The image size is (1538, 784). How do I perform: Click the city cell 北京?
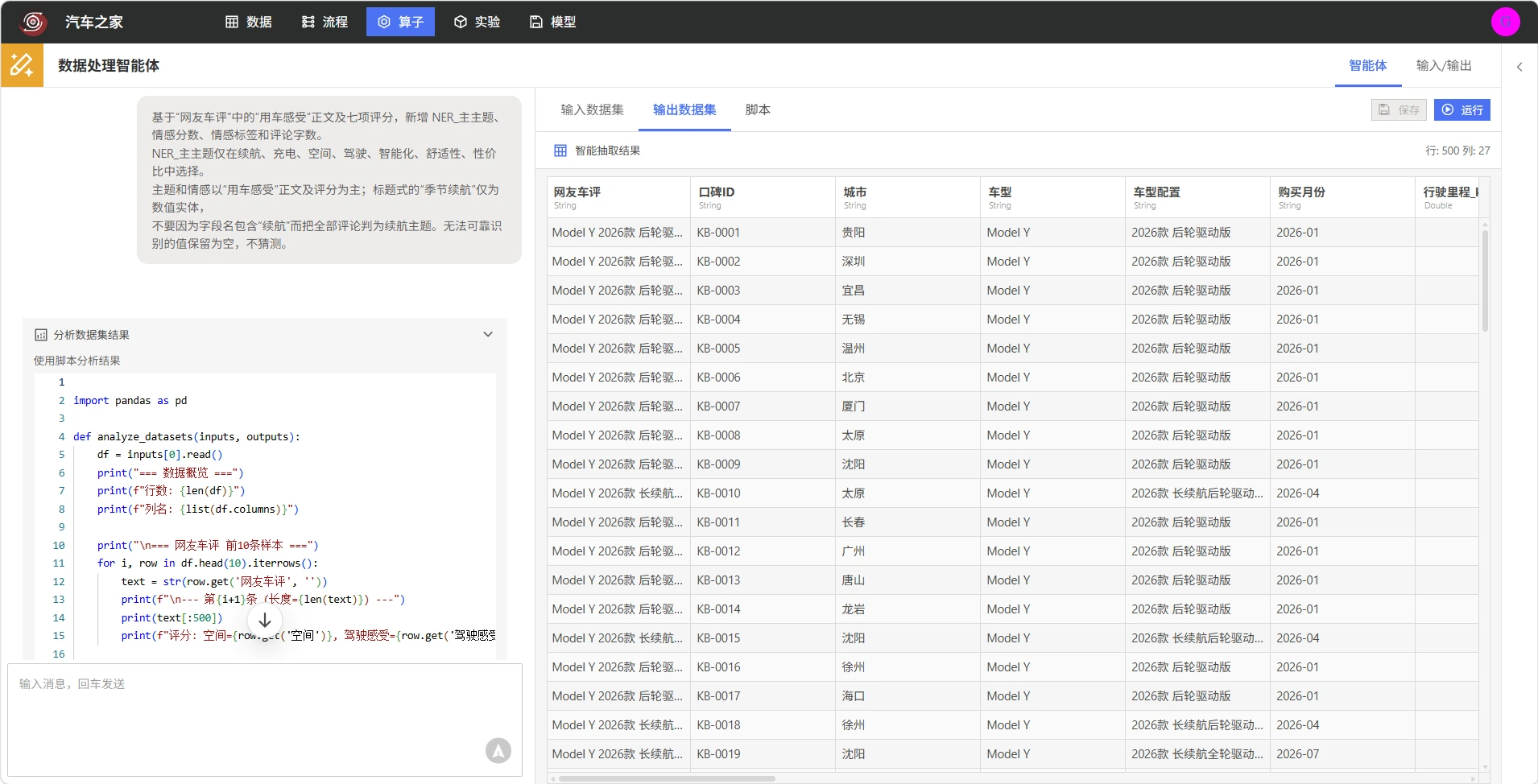coord(908,378)
